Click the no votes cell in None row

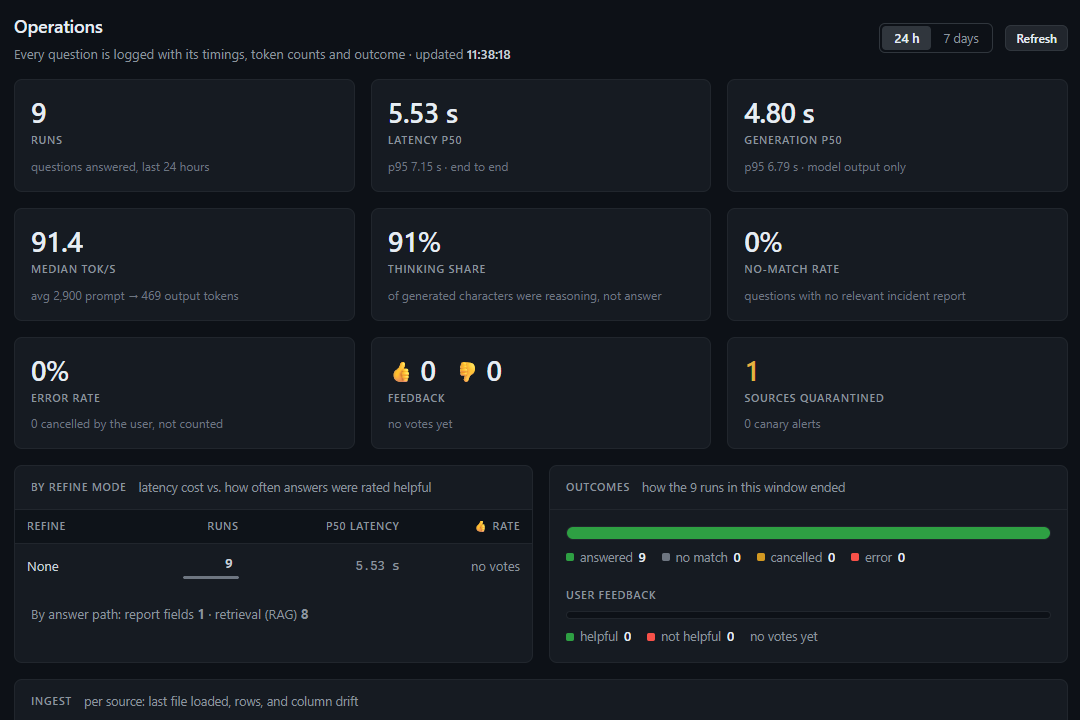click(495, 566)
